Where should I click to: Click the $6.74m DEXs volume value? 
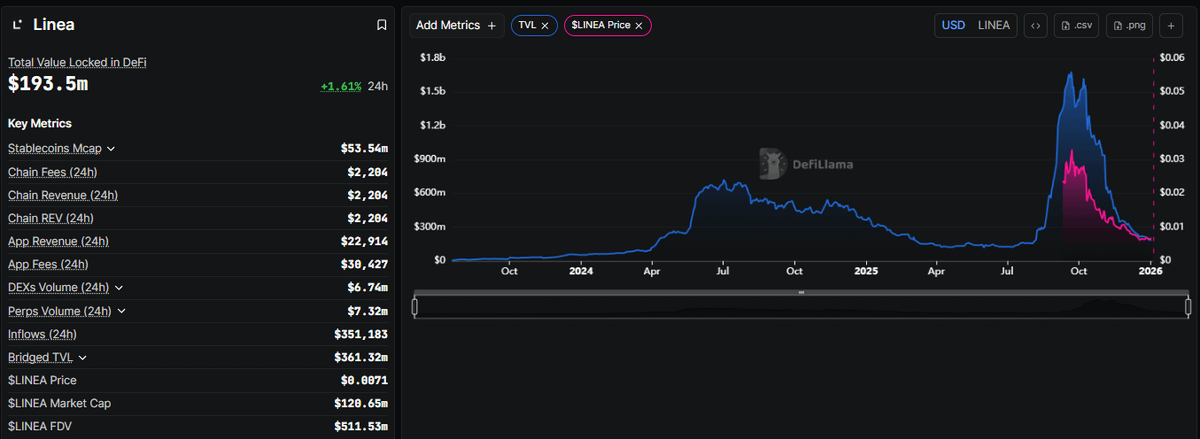click(x=367, y=288)
